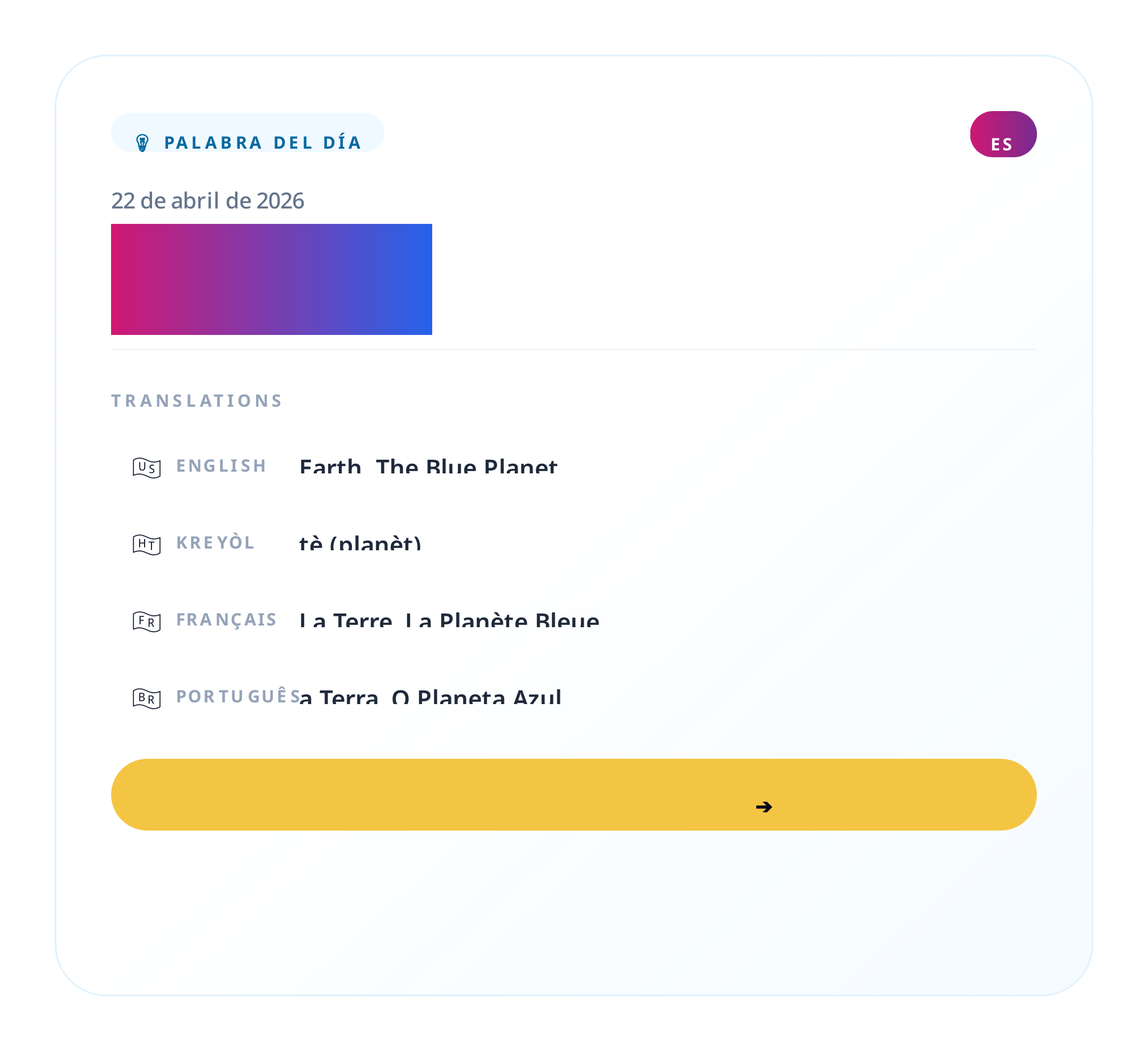
Task: Click the arrow icon in the yellow button
Action: (764, 807)
